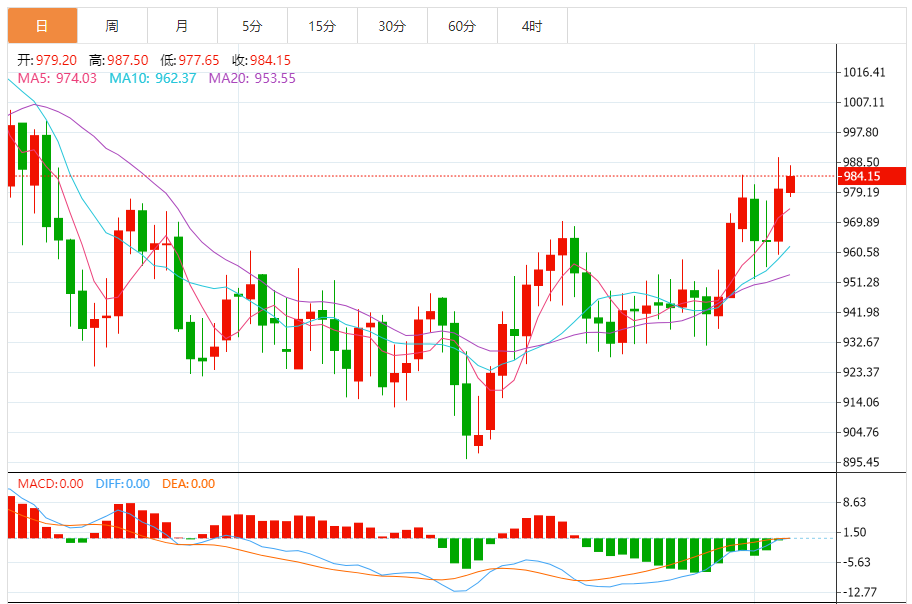The image size is (912, 604).
Task: Switch to the 月 monthly tab
Action: [182, 26]
